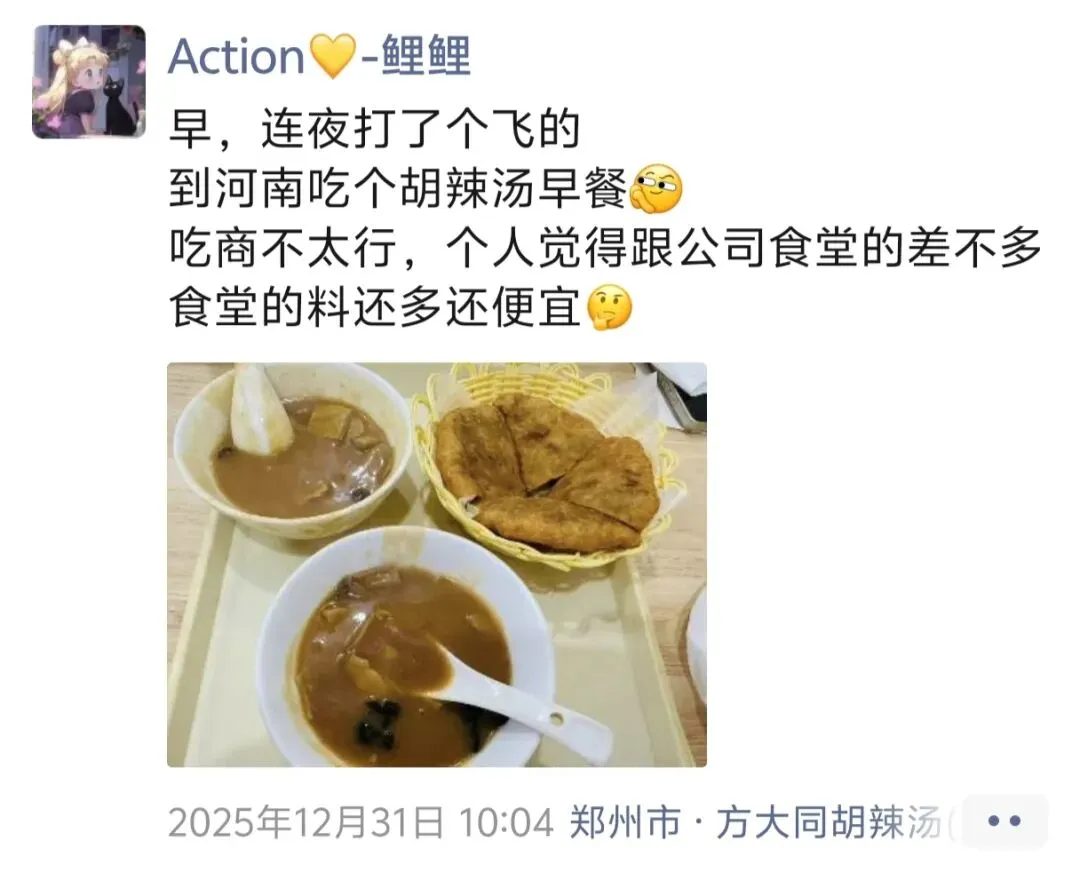Select the text 食堂的料还多还便宜
Image resolution: width=1080 pixels, height=888 pixels.
pos(375,308)
